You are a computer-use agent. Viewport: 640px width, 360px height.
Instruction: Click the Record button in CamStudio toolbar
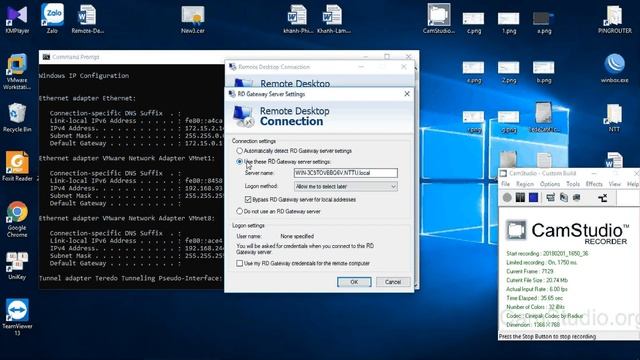click(507, 198)
